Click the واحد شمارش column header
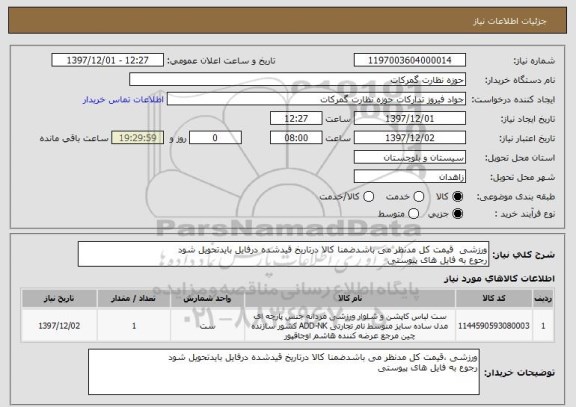 pos(207,298)
